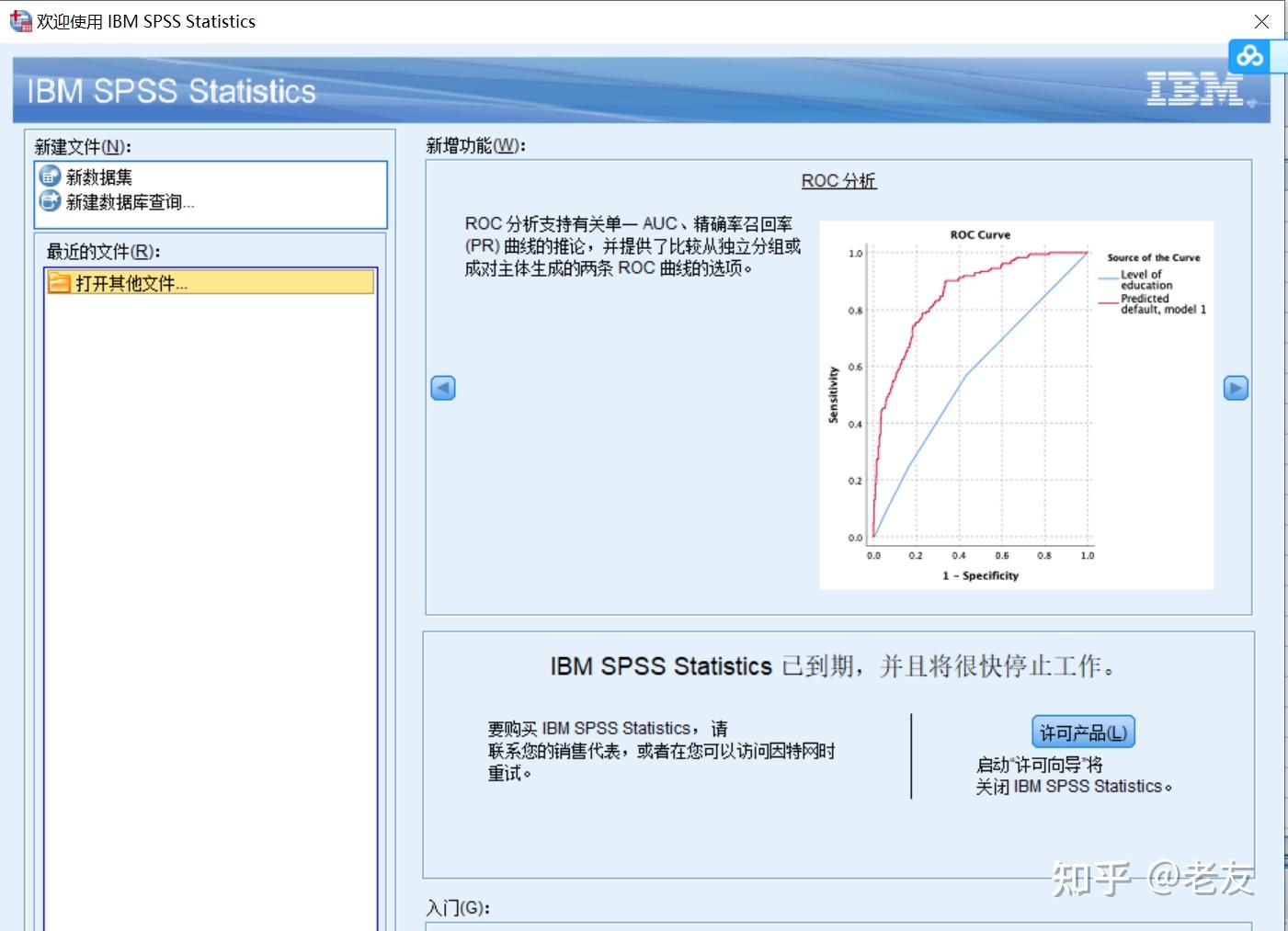1288x931 pixels.
Task: Click the right arrow to view next feature
Action: click(x=1236, y=388)
